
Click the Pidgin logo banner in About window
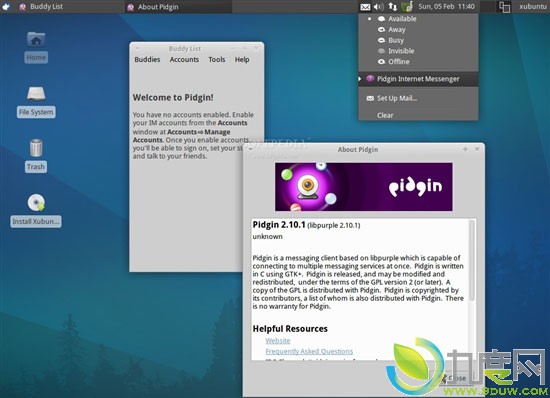364,187
